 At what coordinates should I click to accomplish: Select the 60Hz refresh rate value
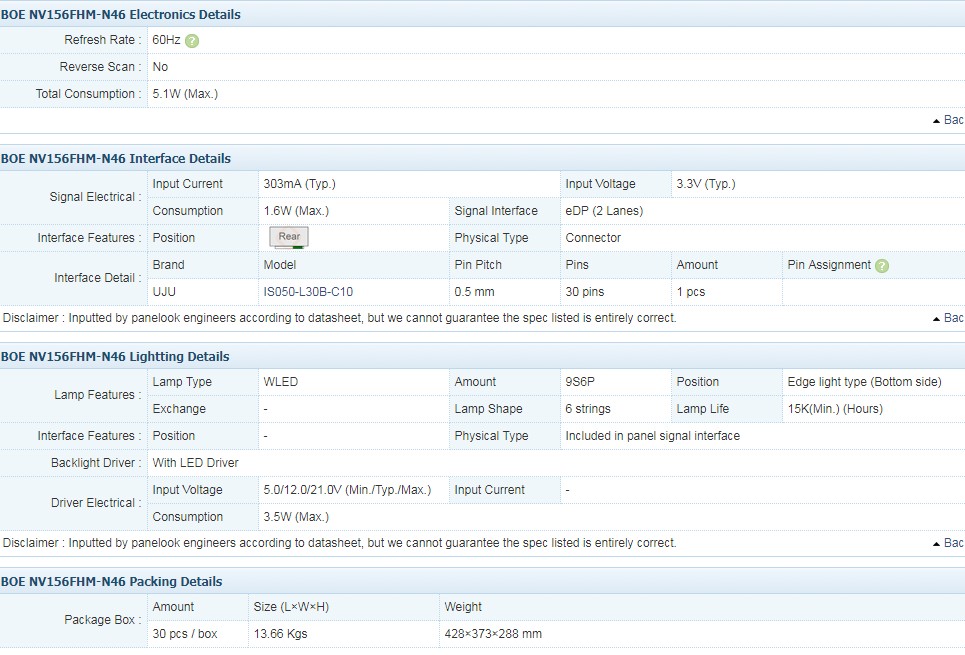(x=166, y=40)
